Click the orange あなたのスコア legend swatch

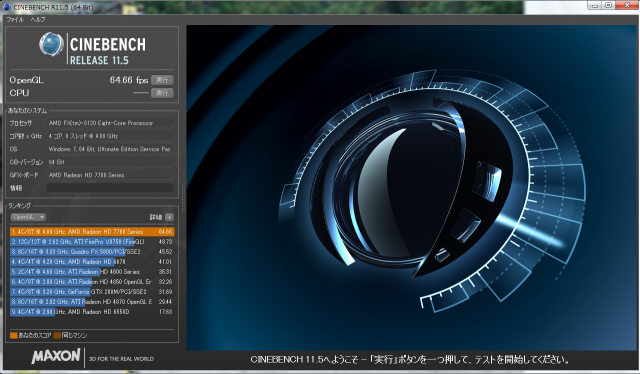click(13, 335)
